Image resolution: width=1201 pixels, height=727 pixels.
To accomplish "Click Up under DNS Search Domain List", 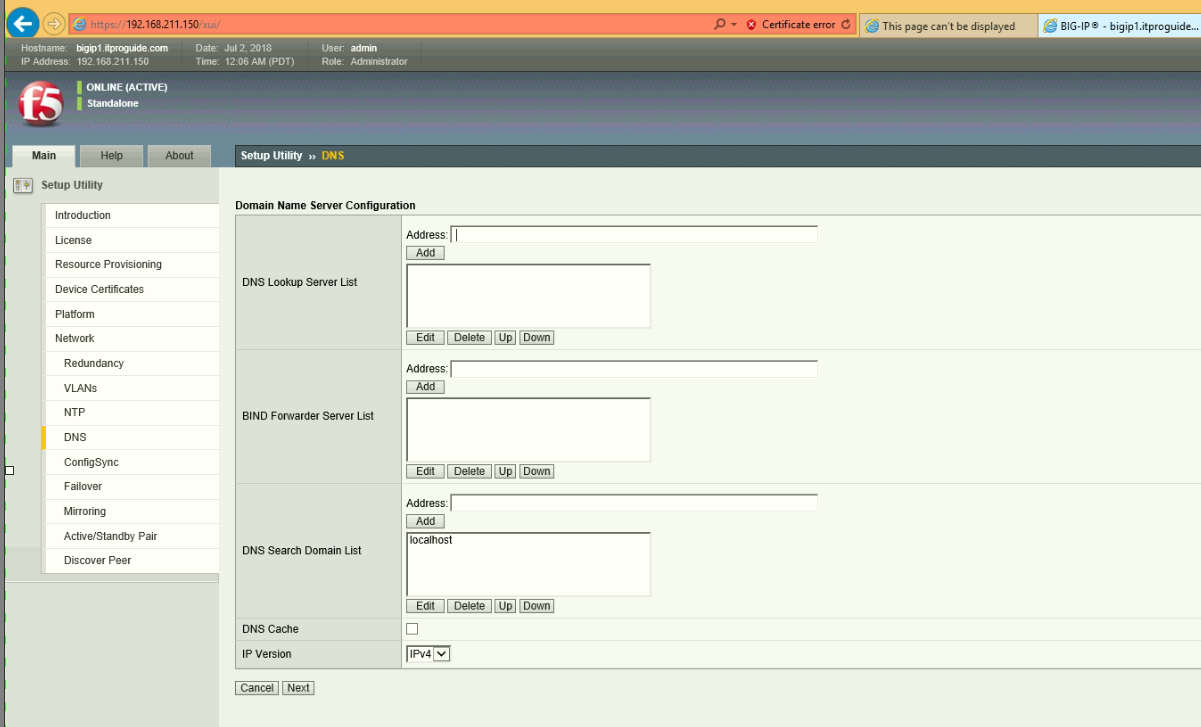I will pyautogui.click(x=505, y=606).
